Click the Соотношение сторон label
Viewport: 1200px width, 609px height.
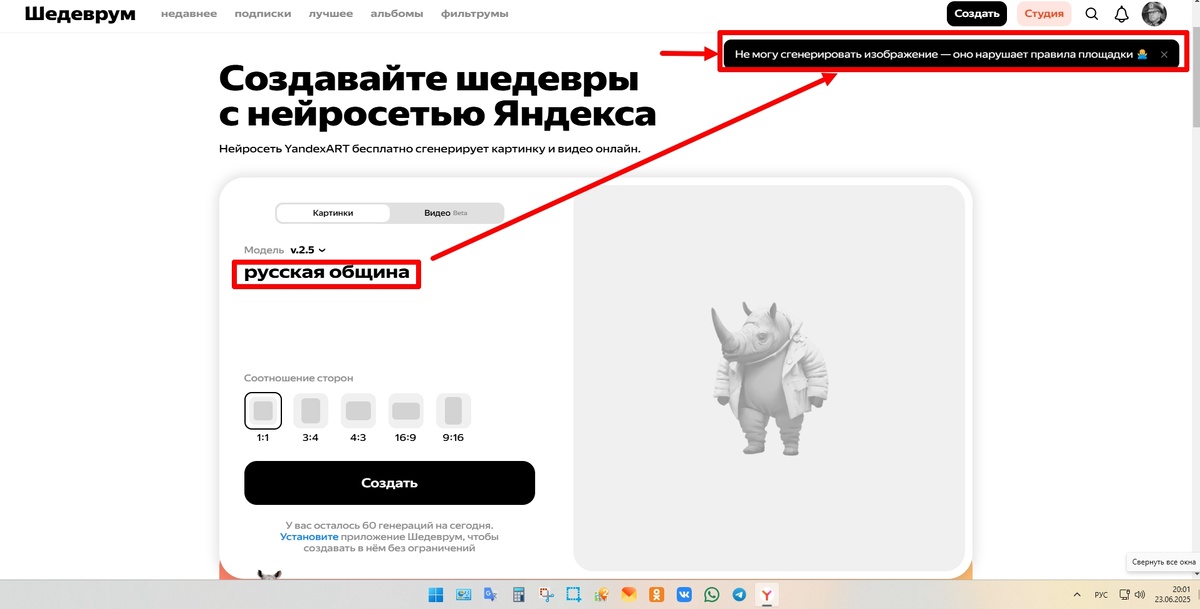click(x=298, y=378)
